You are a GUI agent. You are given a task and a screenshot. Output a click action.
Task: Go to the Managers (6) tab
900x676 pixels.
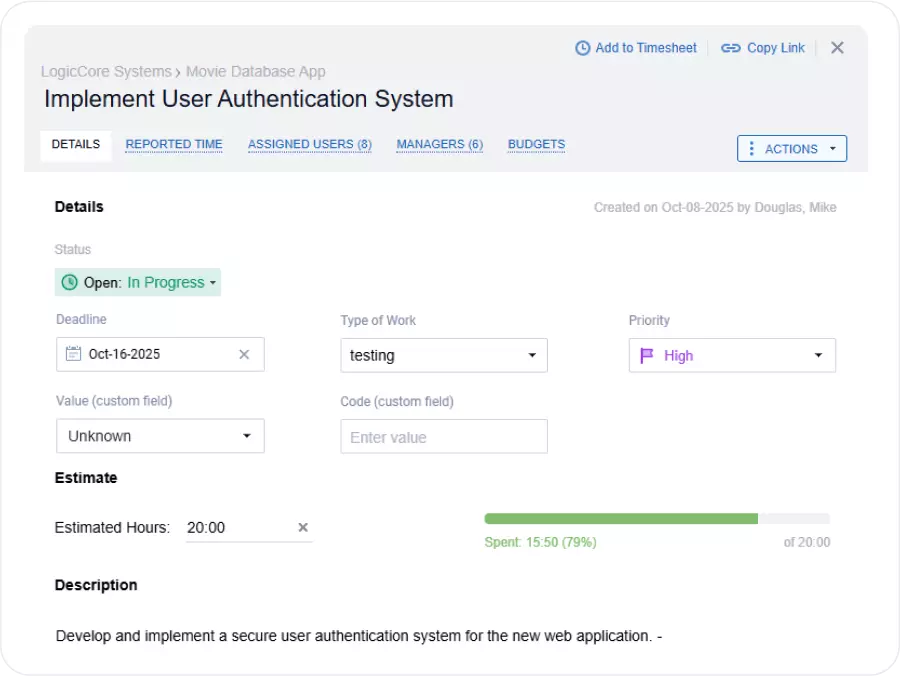click(x=439, y=144)
